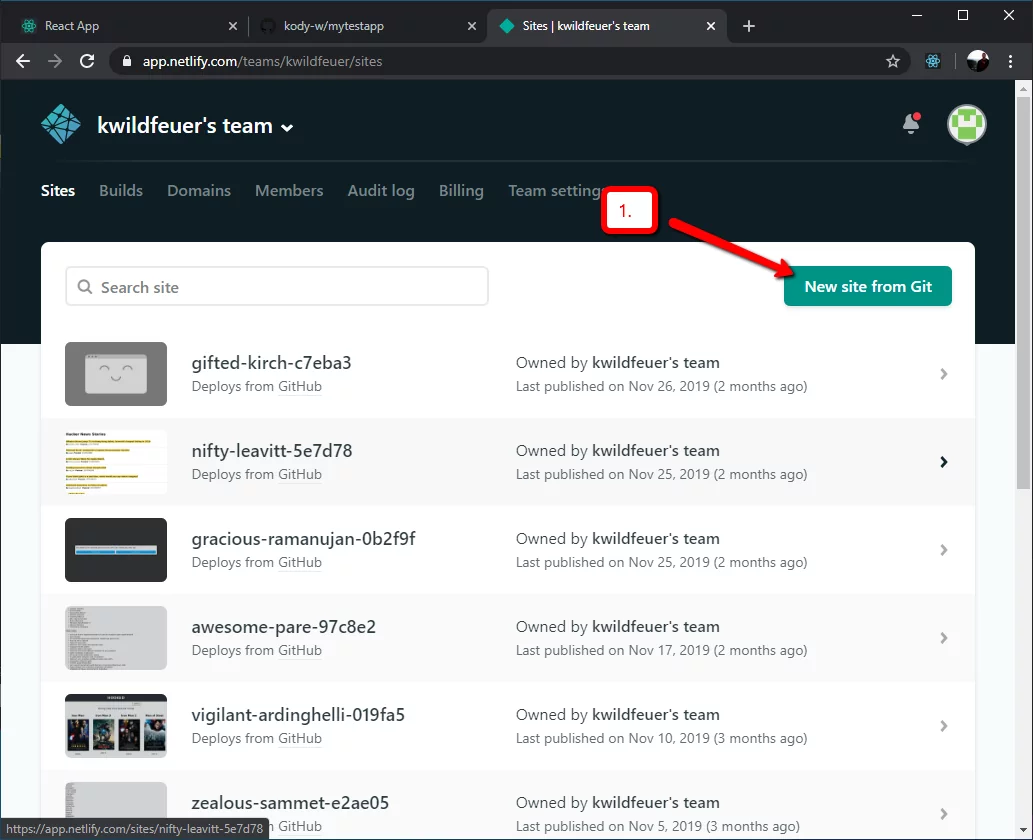Image resolution: width=1033 pixels, height=840 pixels.
Task: Open zealous-sammet-e2ae05 row chevron
Action: coord(943,814)
